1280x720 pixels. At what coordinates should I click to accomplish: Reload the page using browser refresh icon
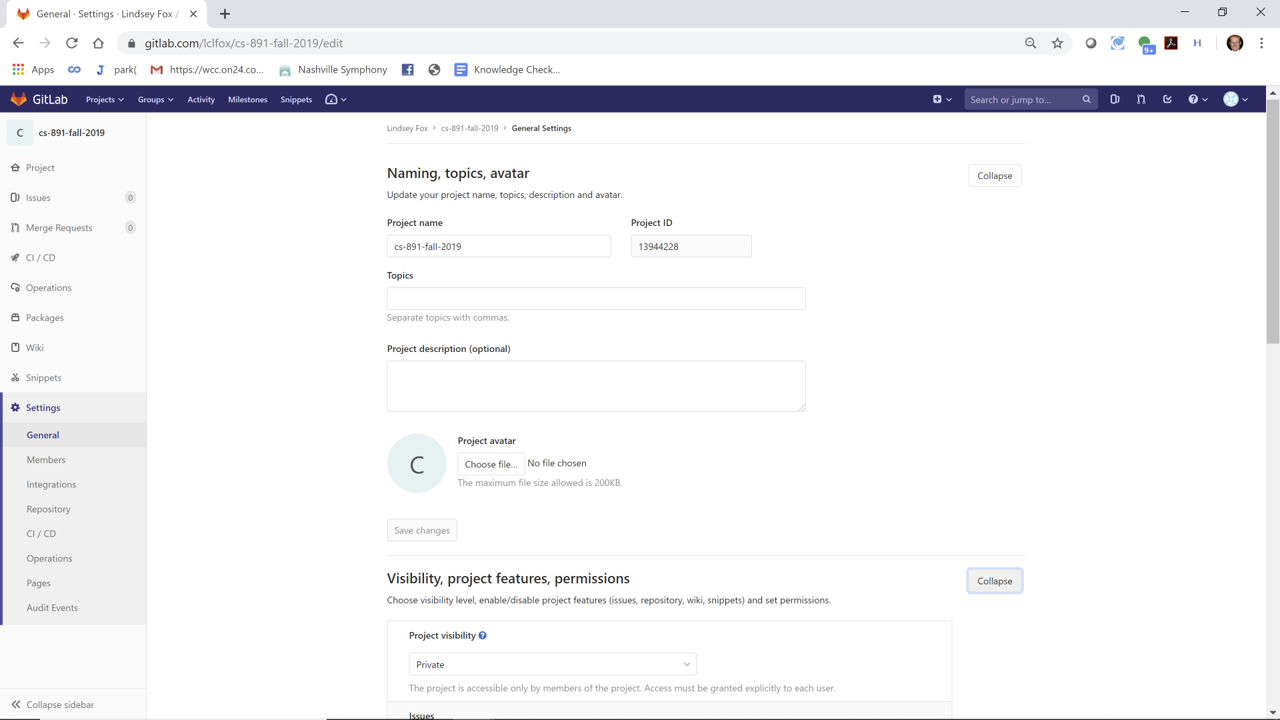click(x=72, y=43)
